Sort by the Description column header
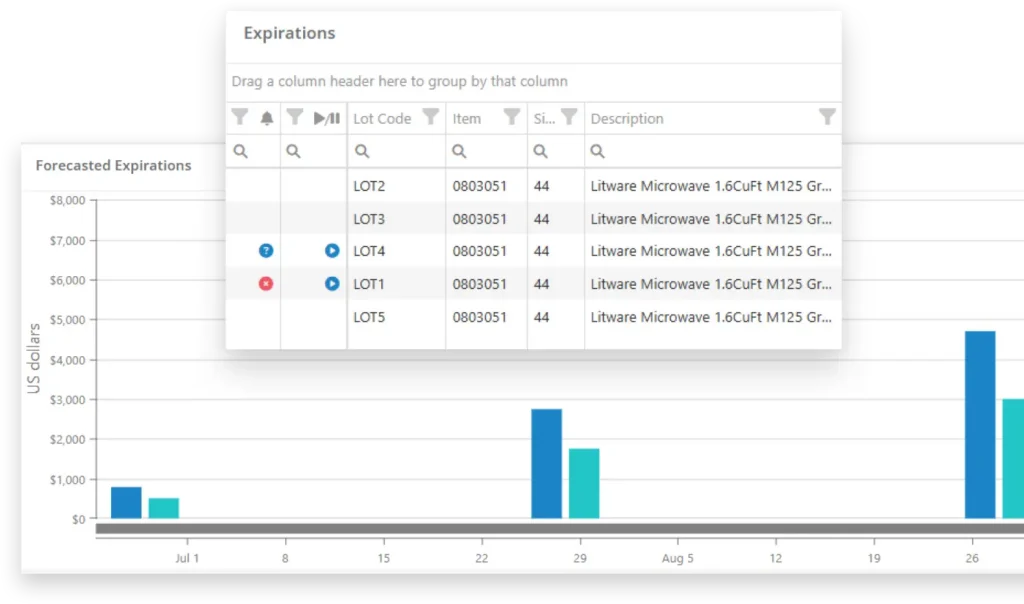This screenshot has height=604, width=1024. pyautogui.click(x=627, y=119)
